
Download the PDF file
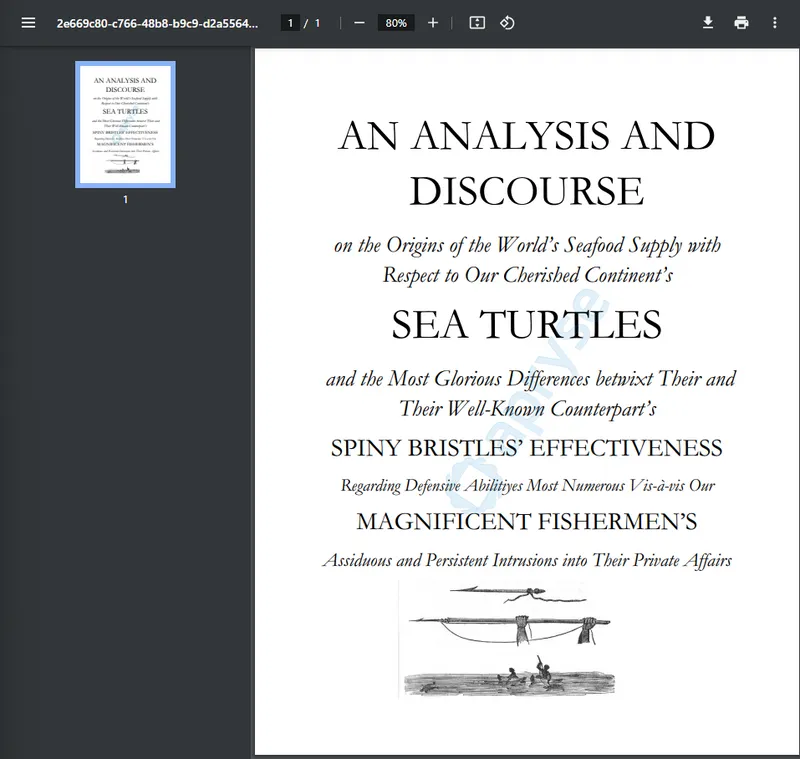click(x=708, y=23)
